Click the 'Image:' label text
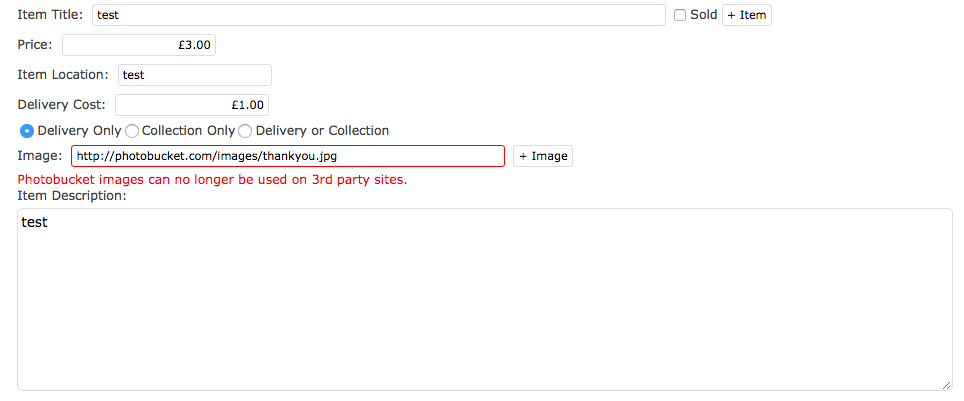Viewport: 964px width, 401px height. pos(40,156)
